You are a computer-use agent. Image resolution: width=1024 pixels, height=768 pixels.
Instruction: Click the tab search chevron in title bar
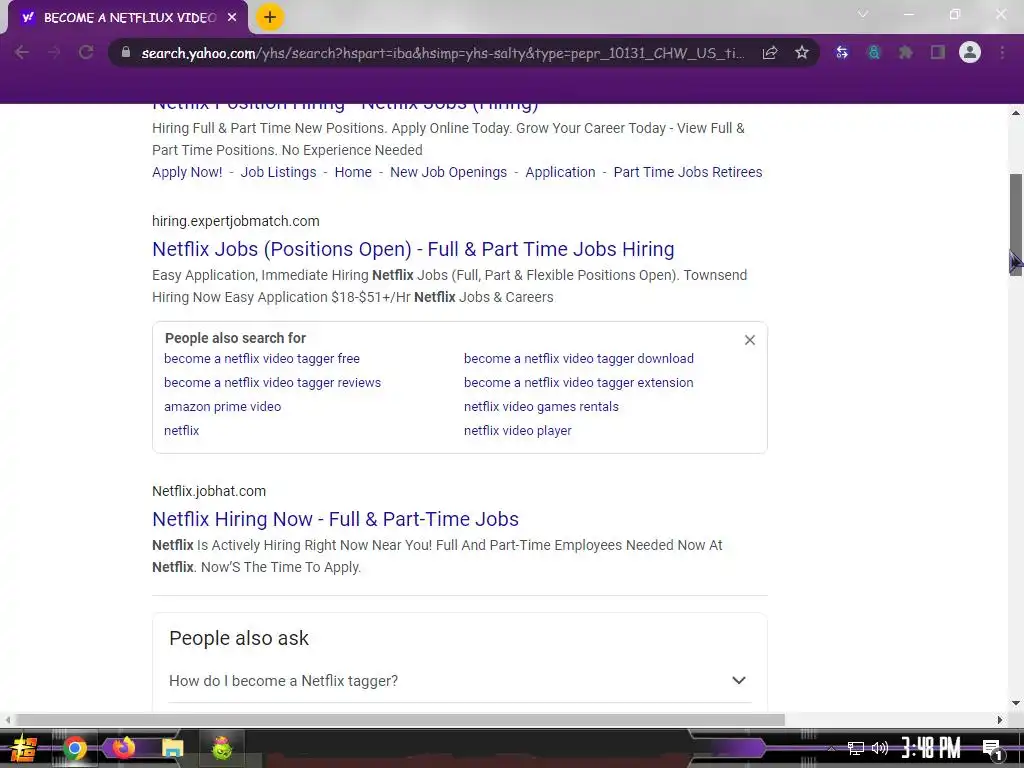863,14
